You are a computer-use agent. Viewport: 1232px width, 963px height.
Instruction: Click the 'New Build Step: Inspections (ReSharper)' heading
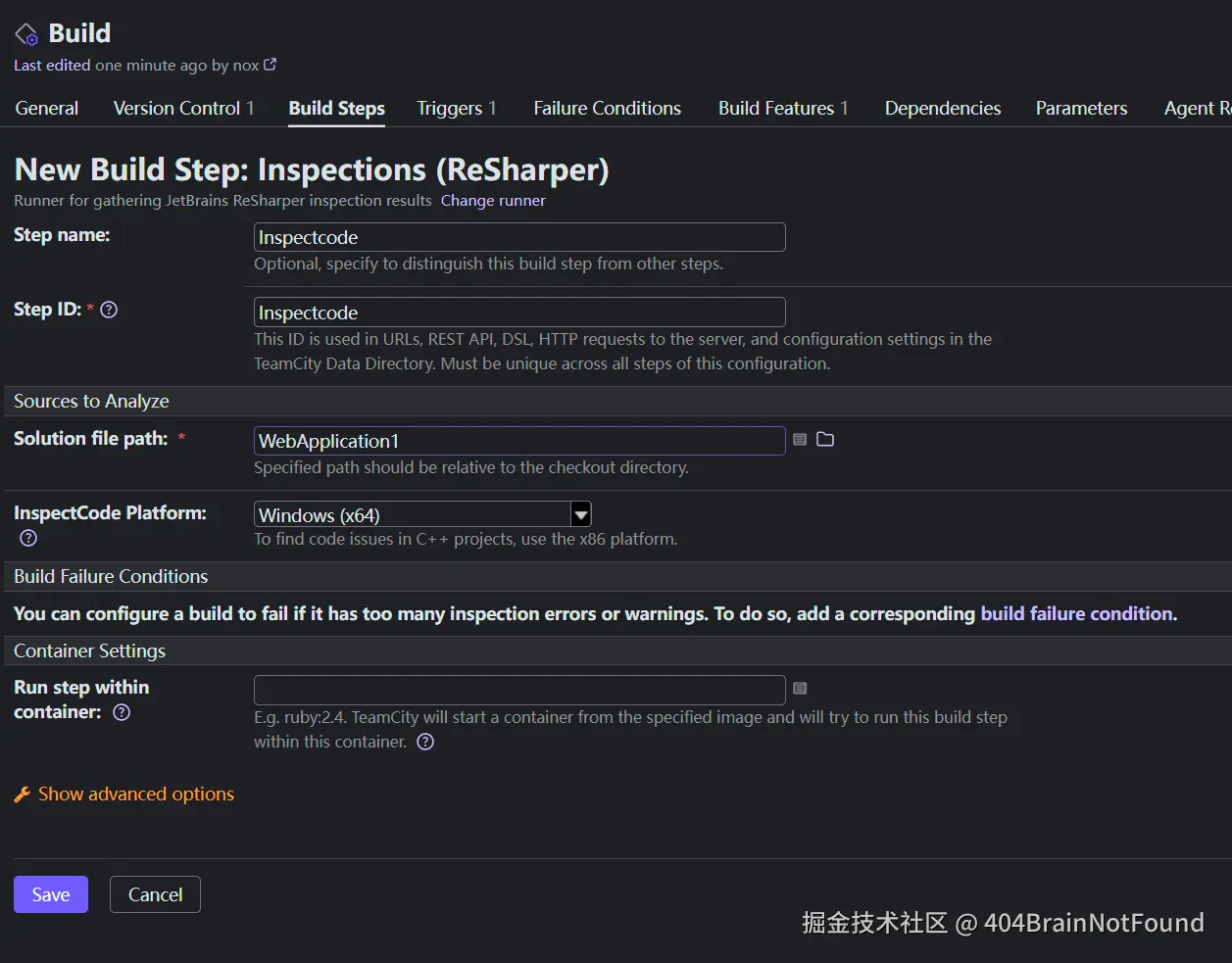[x=312, y=169]
